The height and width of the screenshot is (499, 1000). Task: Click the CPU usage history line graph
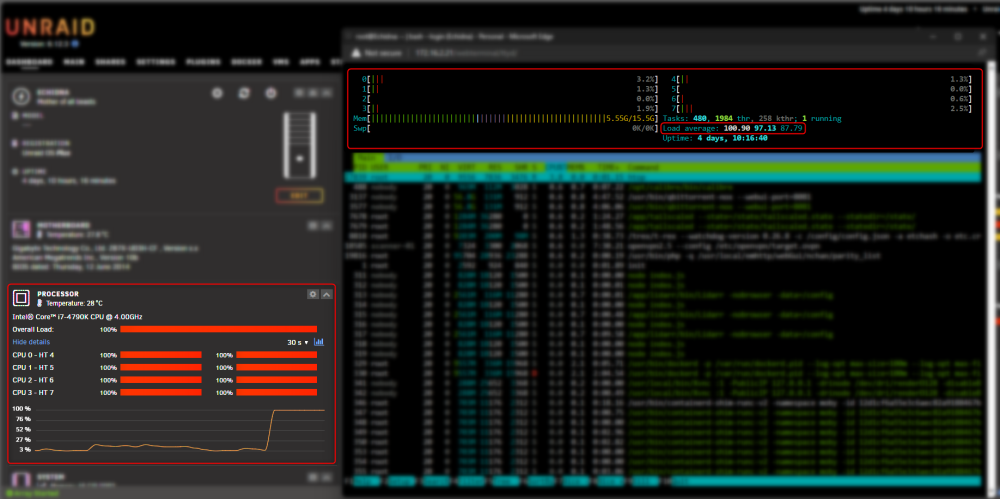pyautogui.click(x=180, y=429)
